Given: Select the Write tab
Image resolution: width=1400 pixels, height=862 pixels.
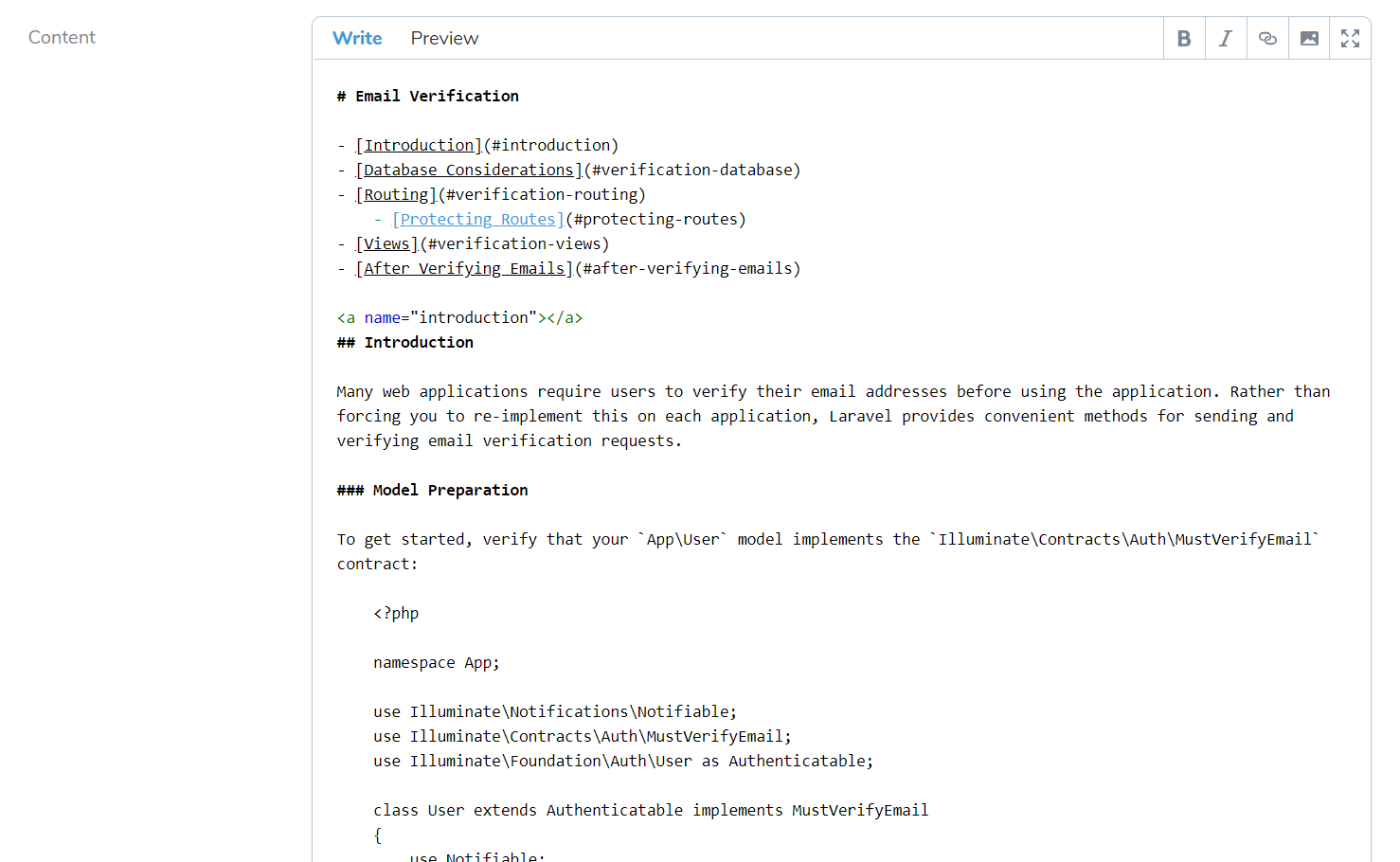Looking at the screenshot, I should 357,38.
